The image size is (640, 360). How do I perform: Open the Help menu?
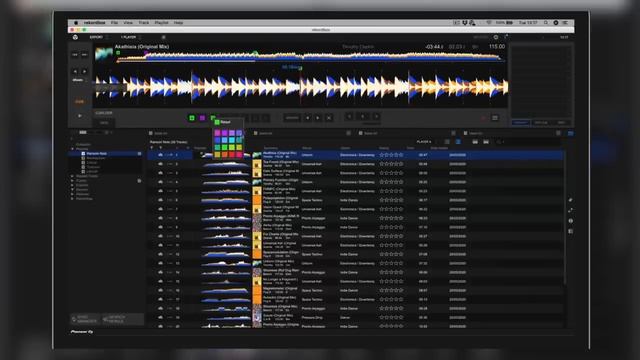[178, 23]
